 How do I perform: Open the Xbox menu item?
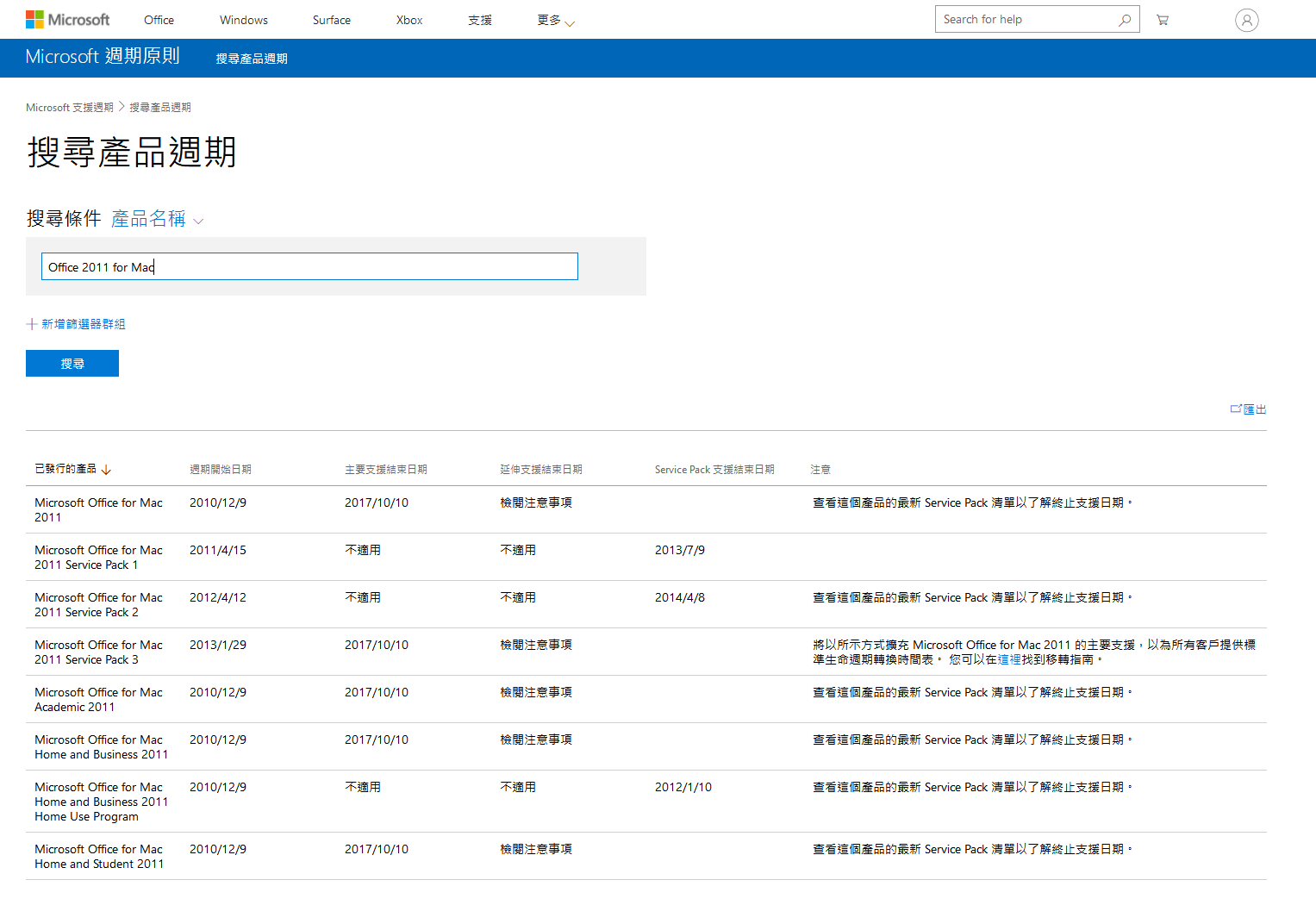pos(409,20)
